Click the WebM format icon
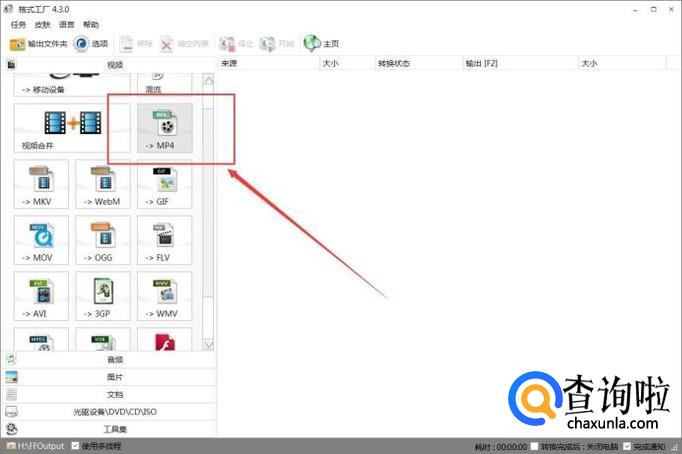The height and width of the screenshot is (454, 682). coord(102,184)
